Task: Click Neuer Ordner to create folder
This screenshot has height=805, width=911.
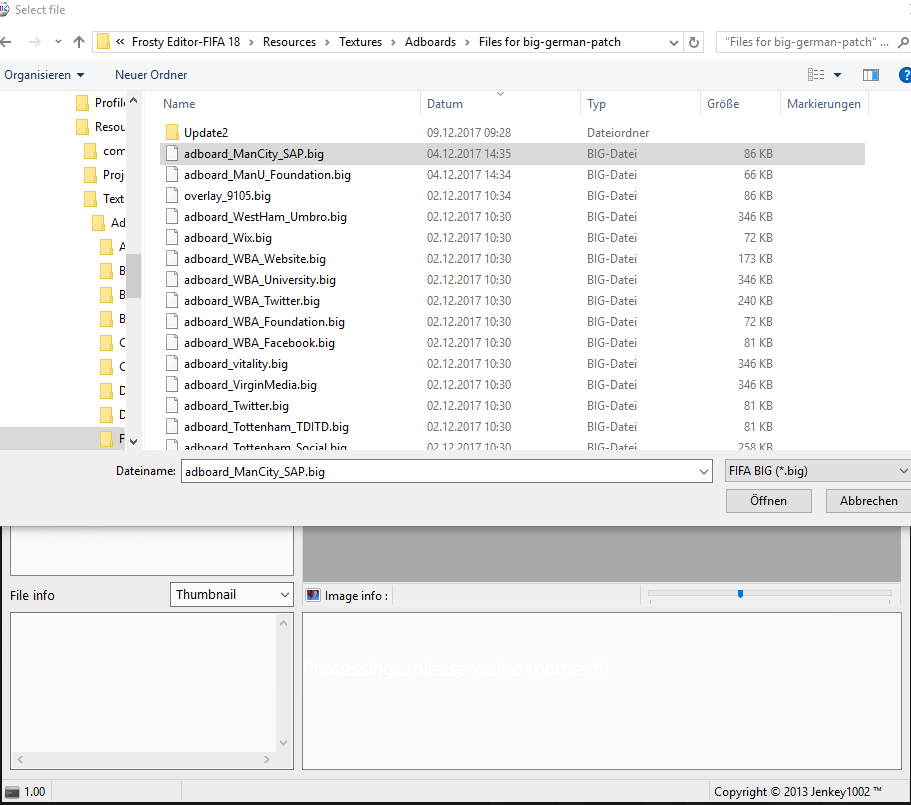Action: tap(151, 75)
